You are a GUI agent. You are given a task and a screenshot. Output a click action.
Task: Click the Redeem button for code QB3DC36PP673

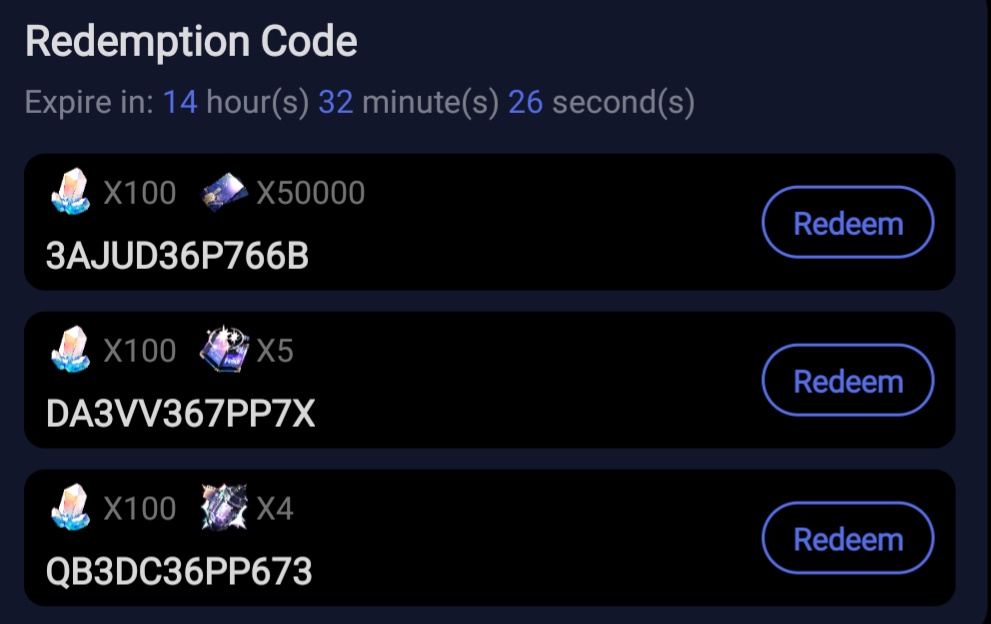(x=847, y=538)
